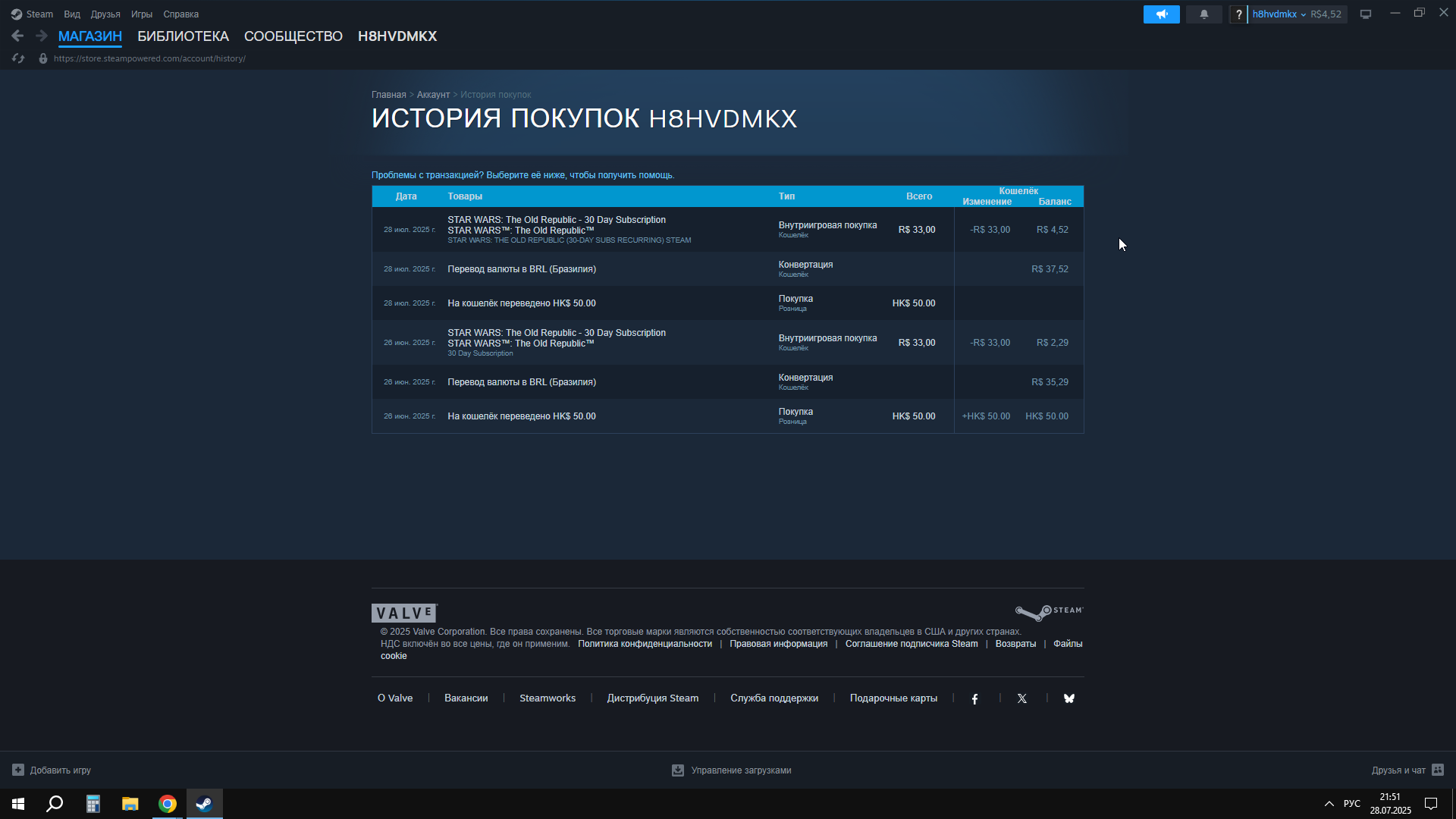Open the Друзья menu
1456x819 pixels.
[x=105, y=14]
